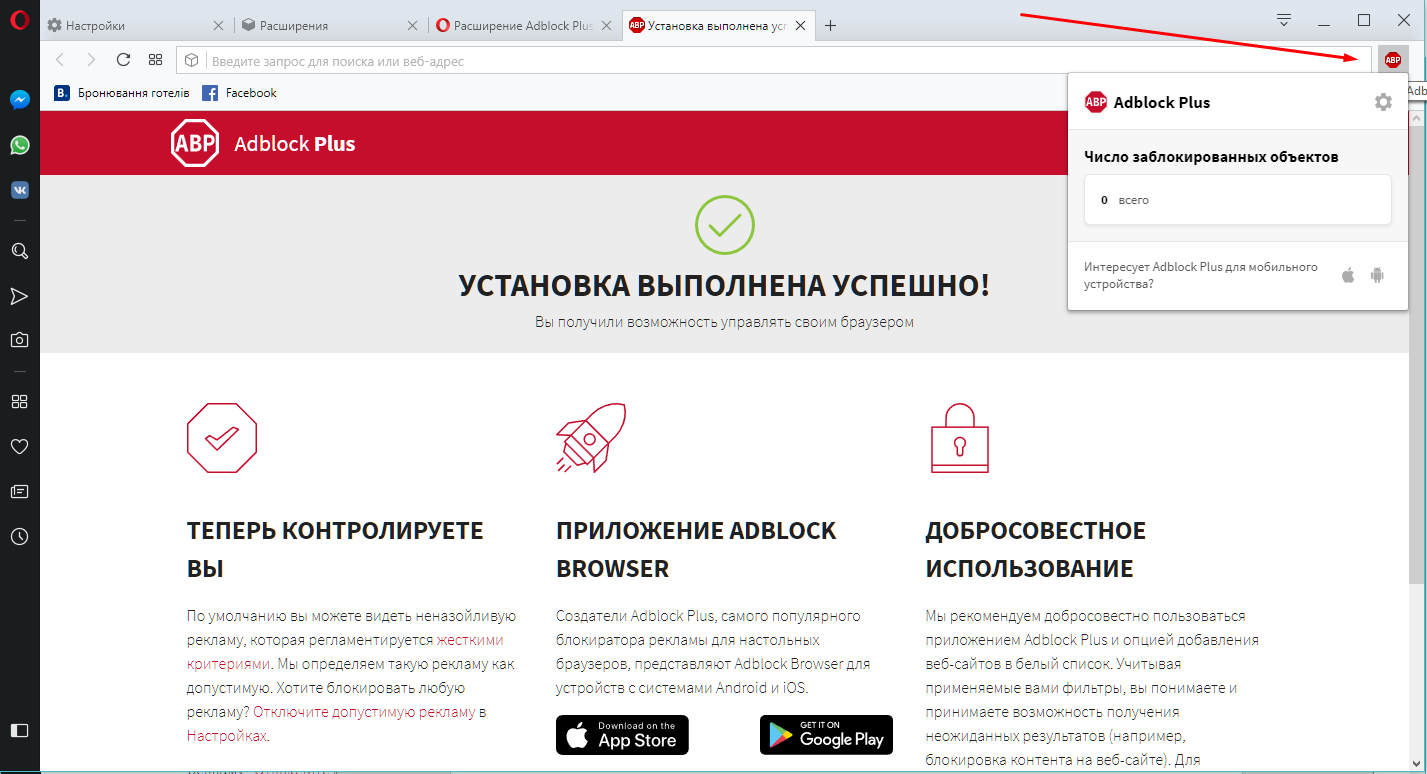Go forward with the forward arrow
This screenshot has height=774, width=1427.
coord(91,60)
